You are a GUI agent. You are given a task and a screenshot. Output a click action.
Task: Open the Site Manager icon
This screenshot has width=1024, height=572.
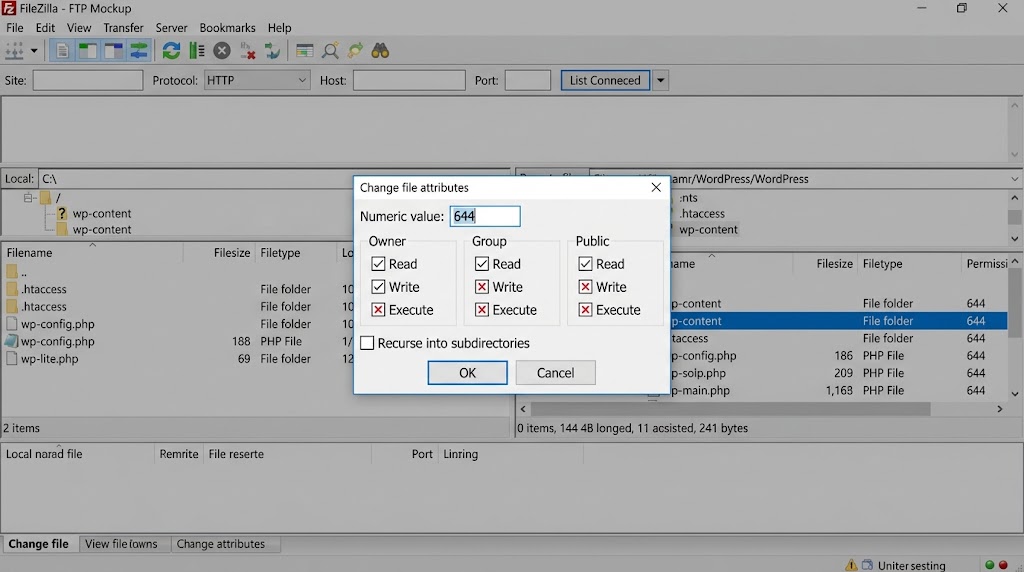pyautogui.click(x=14, y=50)
